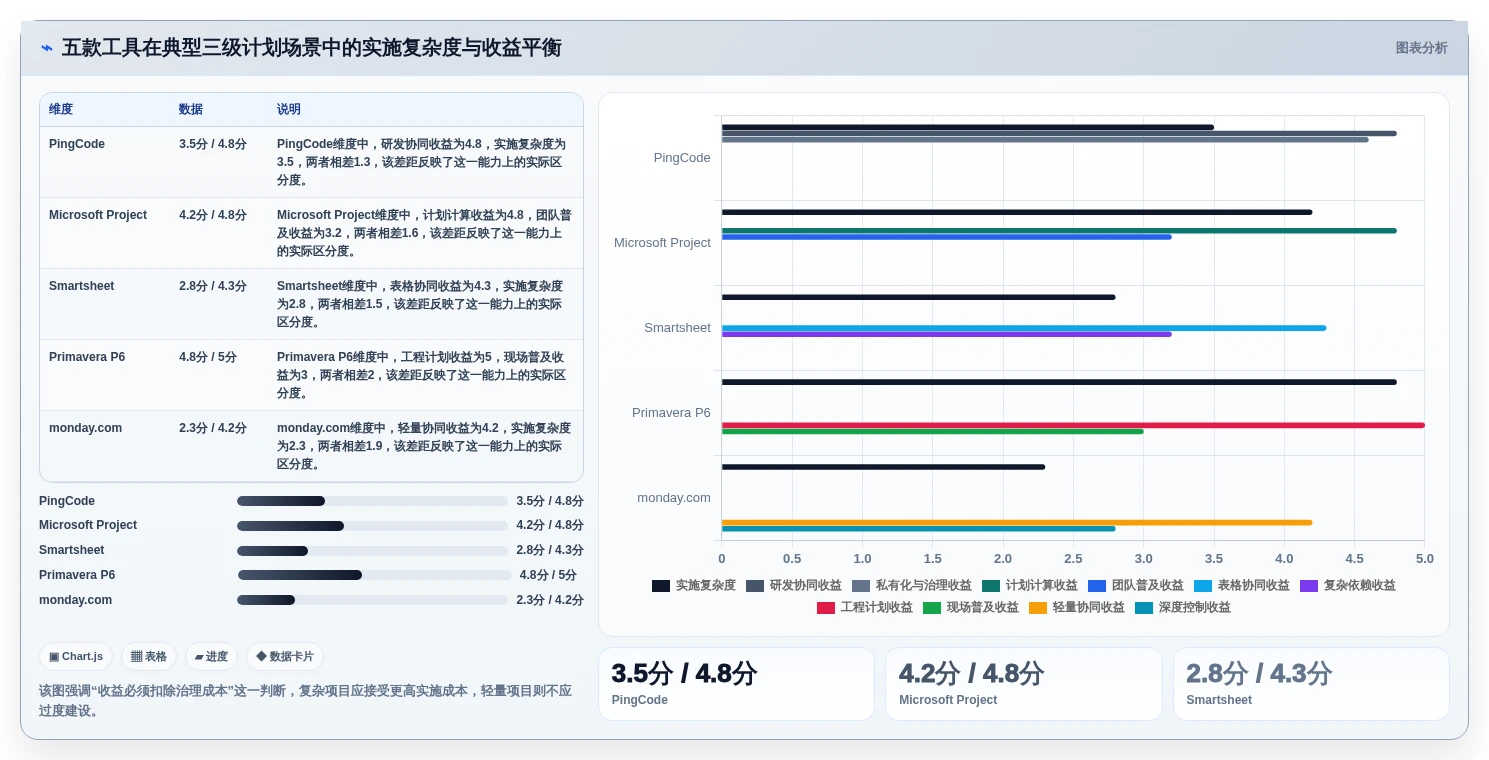The width and height of the screenshot is (1489, 760).
Task: Toggle 深度控制收益 in the chart legend
Action: pos(1183,608)
